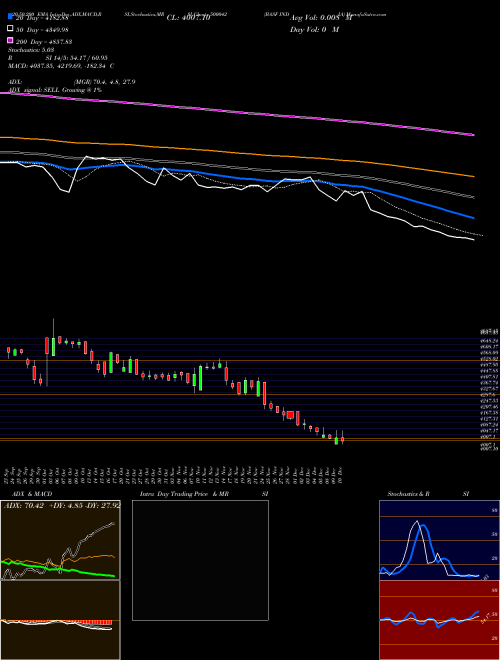The width and height of the screenshot is (500, 660).
Task: Click the date labels axis below candles
Action: coord(174,475)
